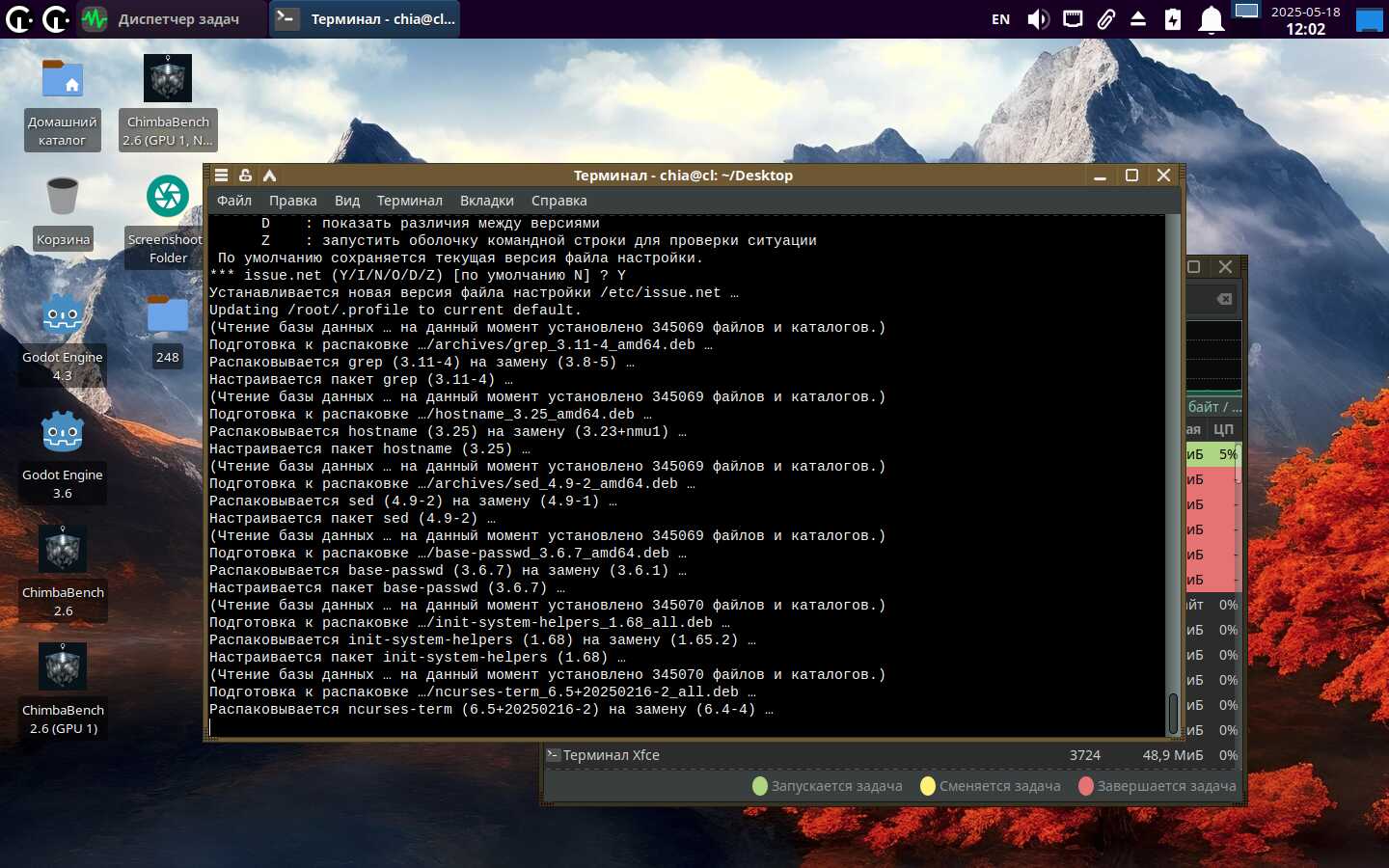The width and height of the screenshot is (1389, 868).
Task: Open the battery power manager icon
Action: [1173, 19]
